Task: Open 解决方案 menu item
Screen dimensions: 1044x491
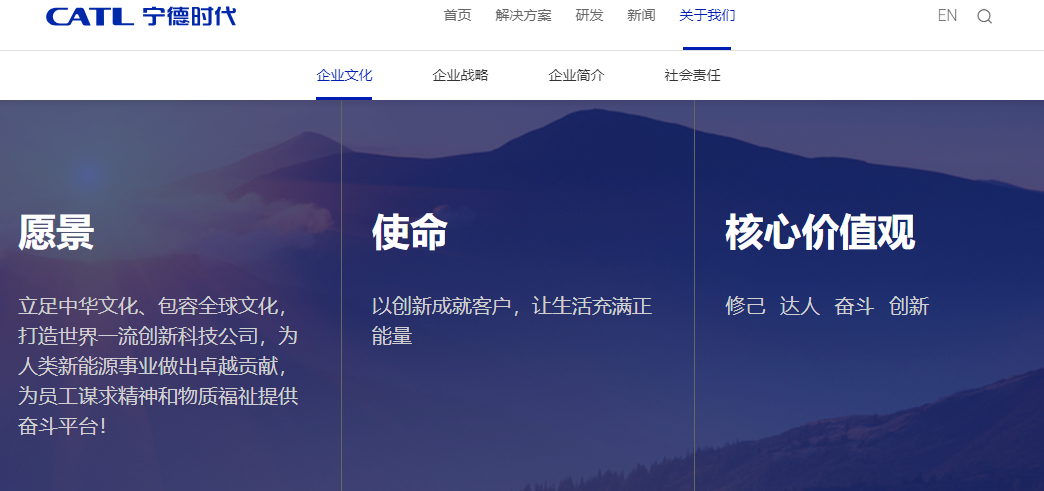Action: tap(523, 15)
